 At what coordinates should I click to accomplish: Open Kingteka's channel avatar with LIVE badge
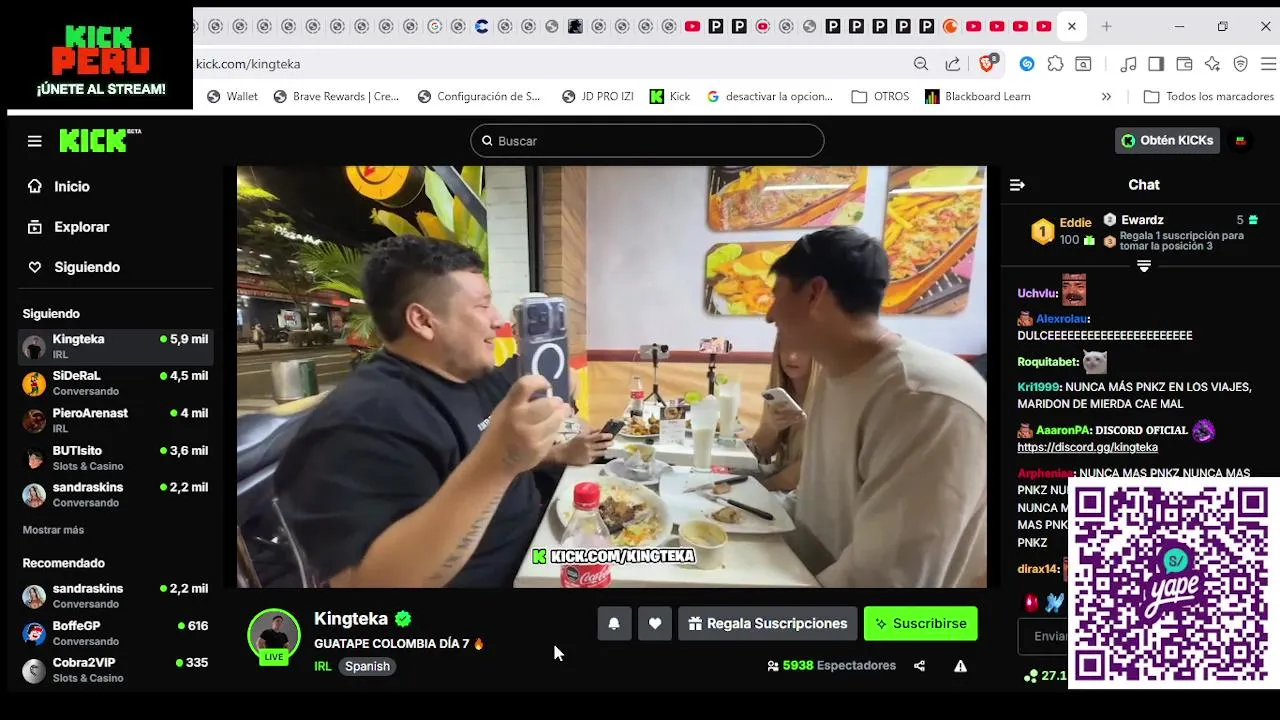click(274, 636)
